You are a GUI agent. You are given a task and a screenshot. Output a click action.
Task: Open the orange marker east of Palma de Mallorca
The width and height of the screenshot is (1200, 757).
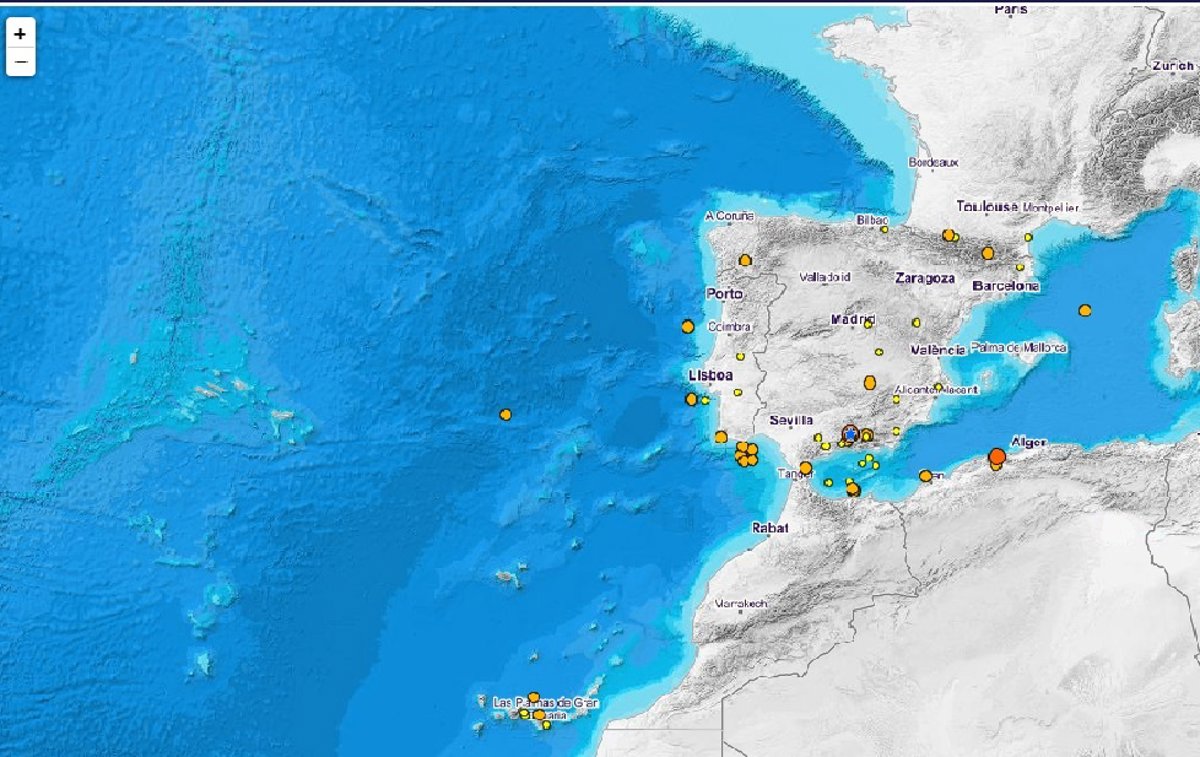[1084, 310]
